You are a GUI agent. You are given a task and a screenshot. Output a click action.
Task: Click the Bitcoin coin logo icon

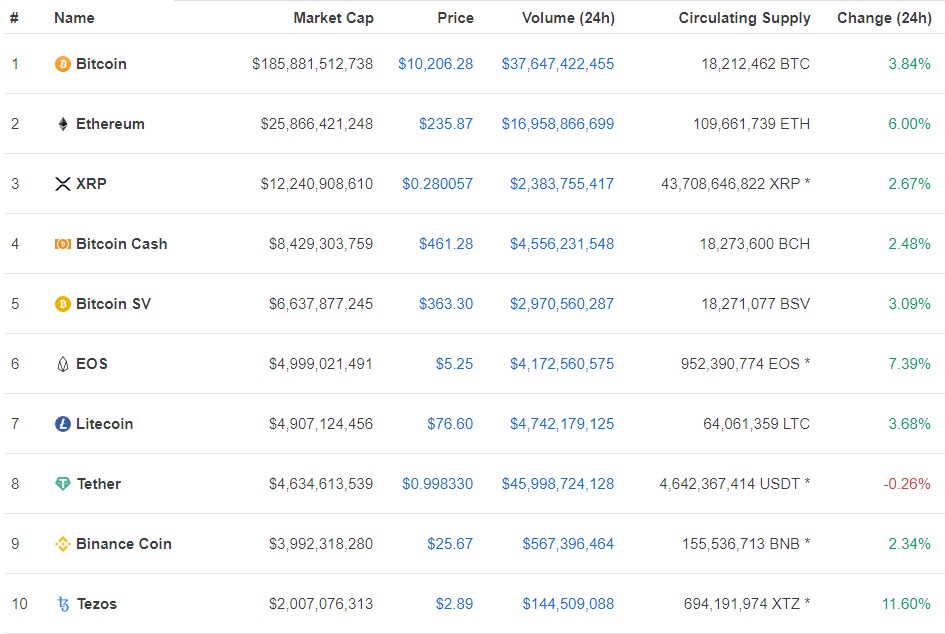click(x=63, y=64)
